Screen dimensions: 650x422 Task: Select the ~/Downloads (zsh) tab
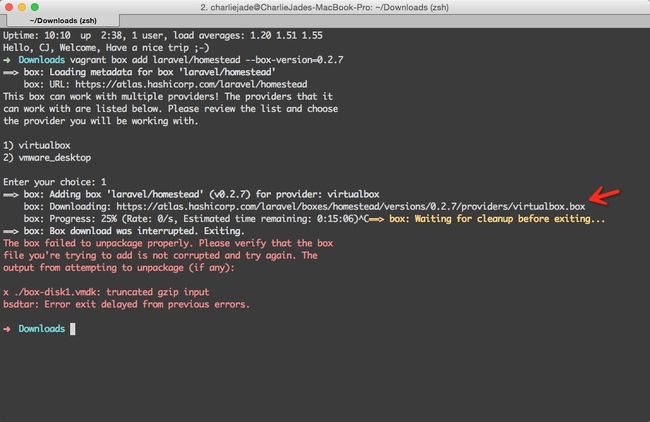[63, 20]
